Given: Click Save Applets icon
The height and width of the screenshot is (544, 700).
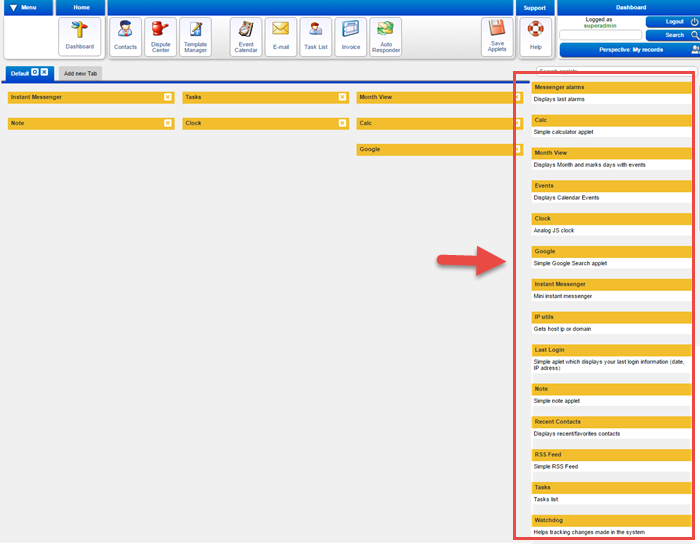Looking at the screenshot, I should pos(497,36).
